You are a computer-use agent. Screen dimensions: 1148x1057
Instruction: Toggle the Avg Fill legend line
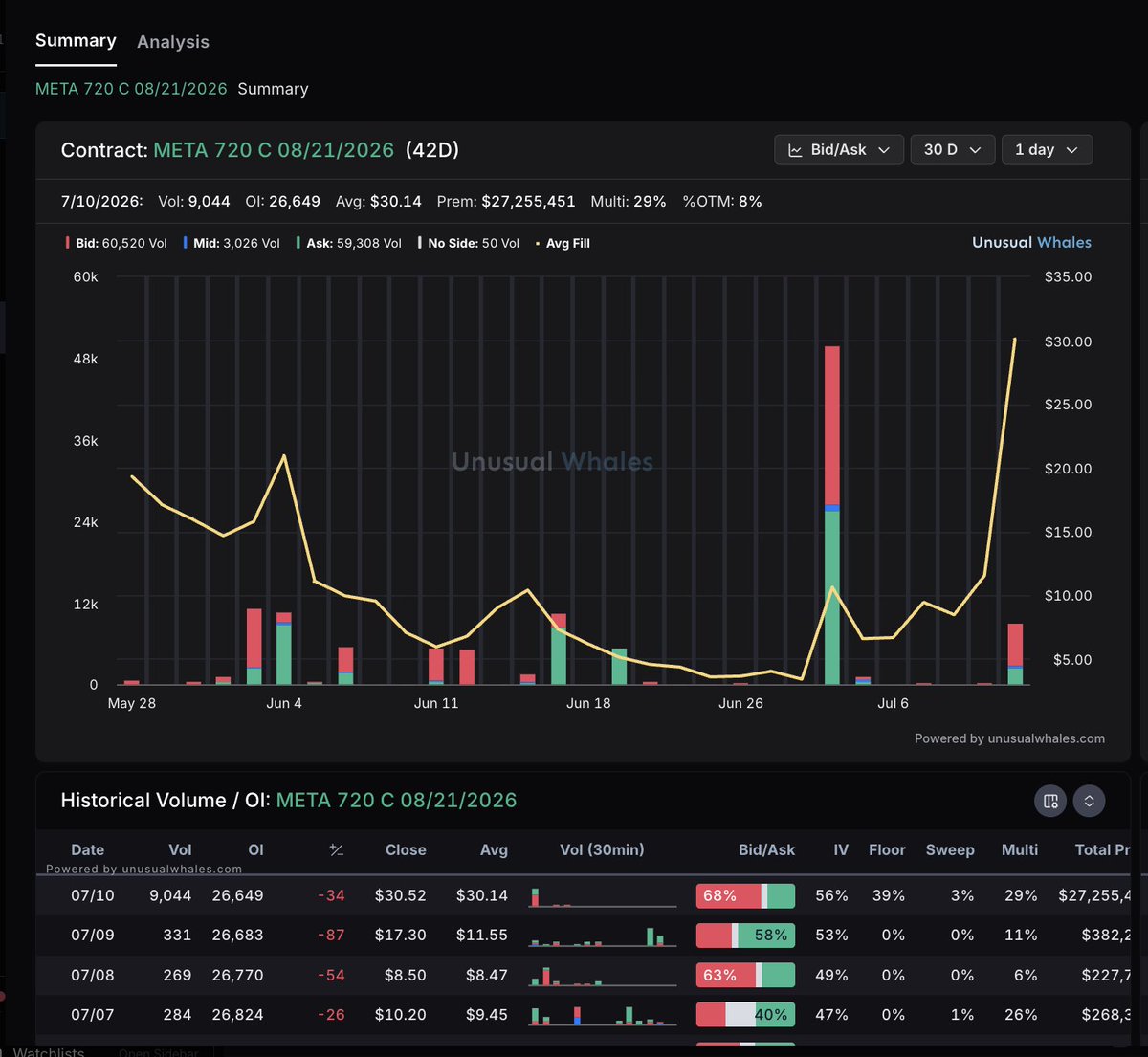click(x=563, y=243)
